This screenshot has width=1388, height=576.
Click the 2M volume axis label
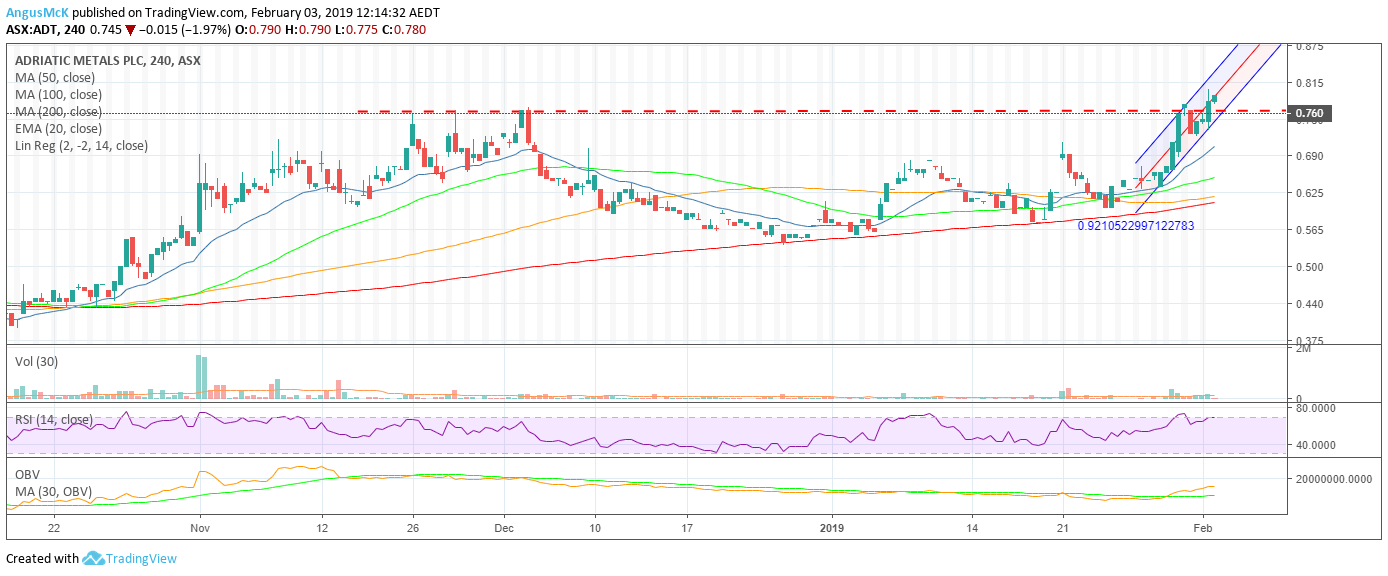(1303, 348)
